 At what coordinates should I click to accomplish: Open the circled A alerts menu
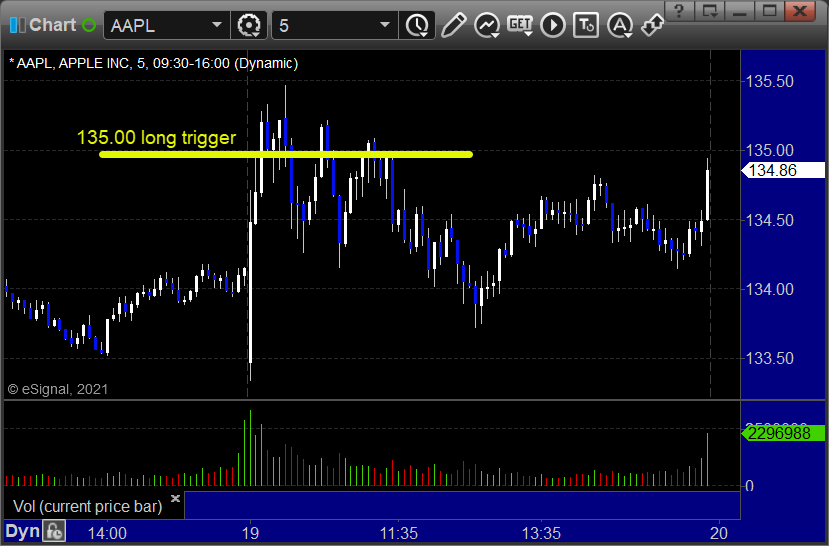620,25
